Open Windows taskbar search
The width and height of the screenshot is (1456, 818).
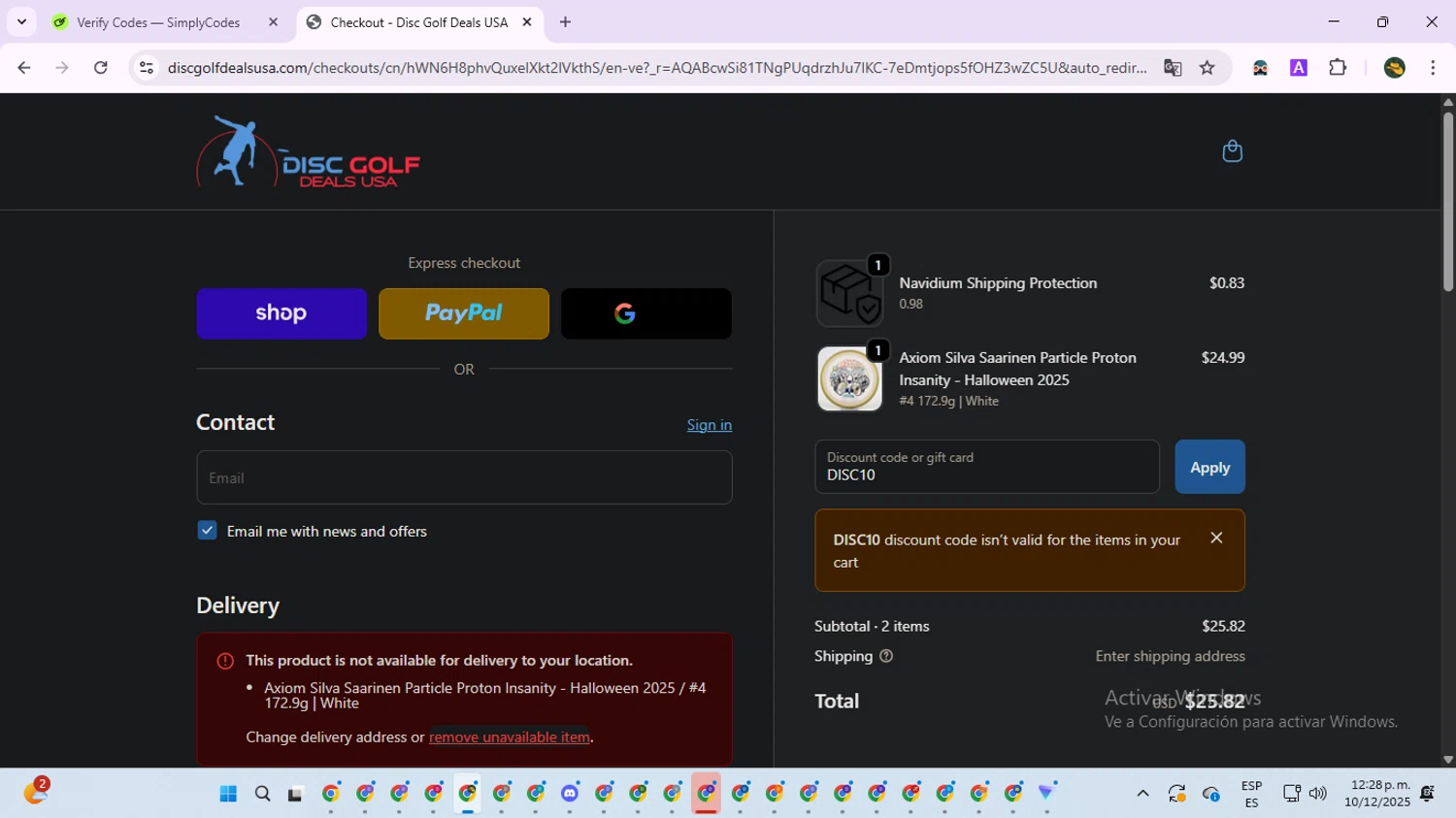click(262, 794)
